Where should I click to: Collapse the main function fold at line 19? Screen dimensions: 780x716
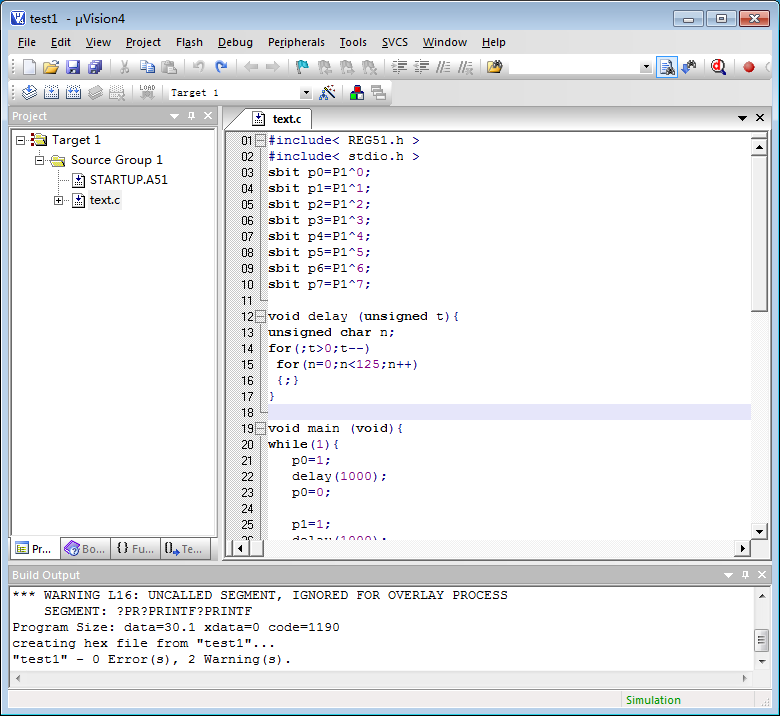[x=260, y=428]
